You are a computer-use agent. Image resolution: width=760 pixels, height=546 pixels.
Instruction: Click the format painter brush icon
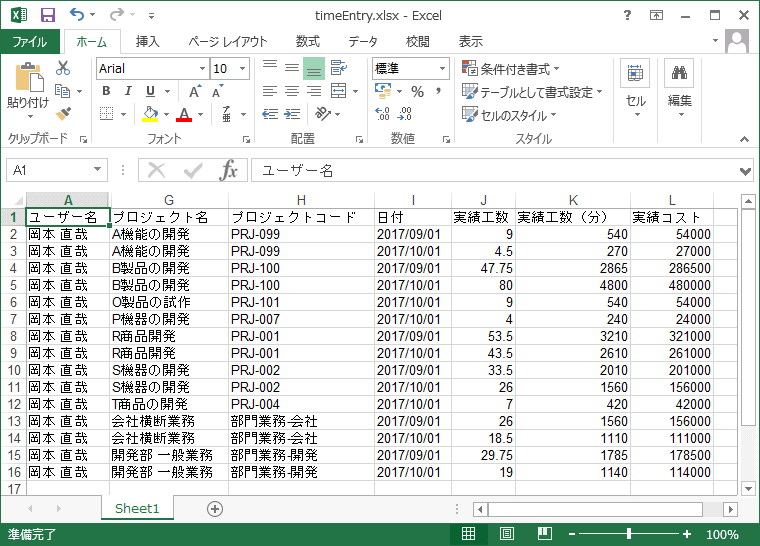[x=63, y=113]
